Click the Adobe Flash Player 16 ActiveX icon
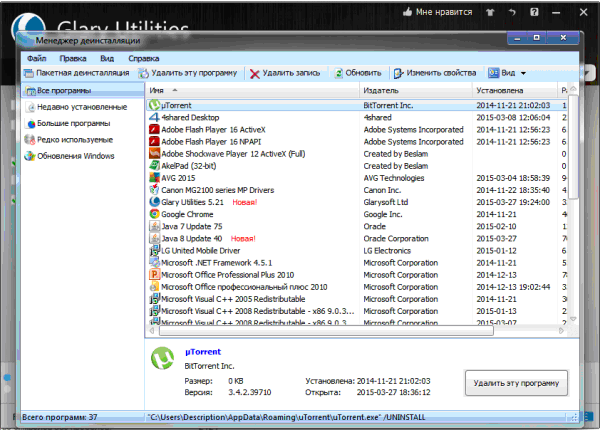 click(x=154, y=129)
